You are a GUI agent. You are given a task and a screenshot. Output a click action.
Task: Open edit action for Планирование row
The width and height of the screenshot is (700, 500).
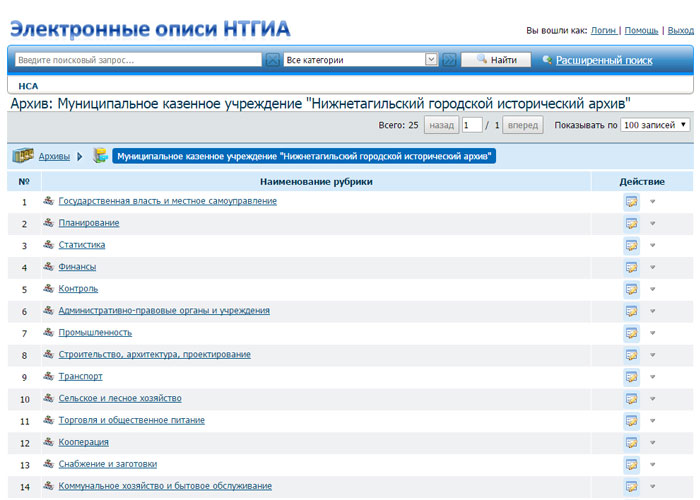tap(631, 224)
